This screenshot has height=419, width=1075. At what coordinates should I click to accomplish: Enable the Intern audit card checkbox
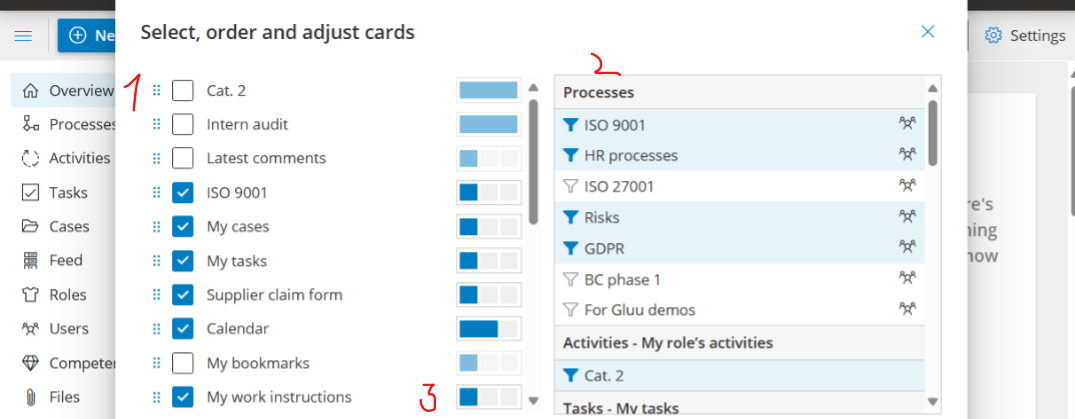click(183, 125)
